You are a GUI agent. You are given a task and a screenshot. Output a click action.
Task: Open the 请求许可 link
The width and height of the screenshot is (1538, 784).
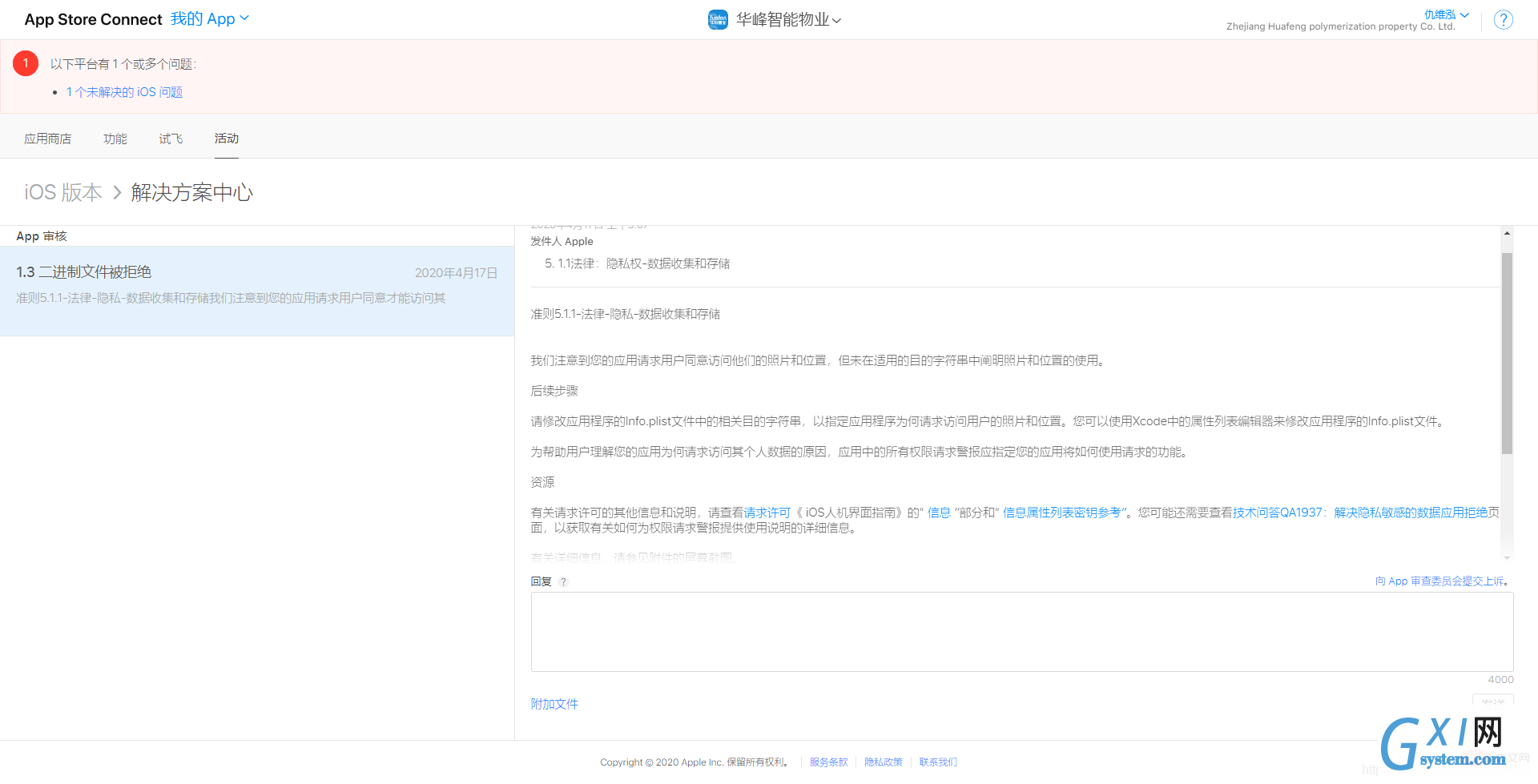767,513
